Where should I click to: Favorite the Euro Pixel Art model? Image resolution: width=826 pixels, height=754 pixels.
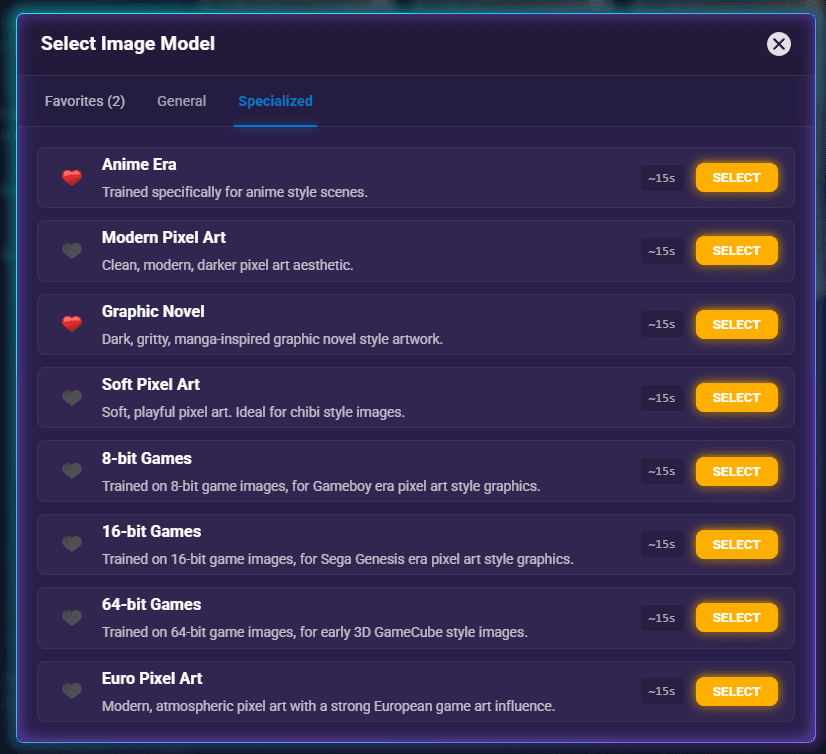(x=72, y=691)
